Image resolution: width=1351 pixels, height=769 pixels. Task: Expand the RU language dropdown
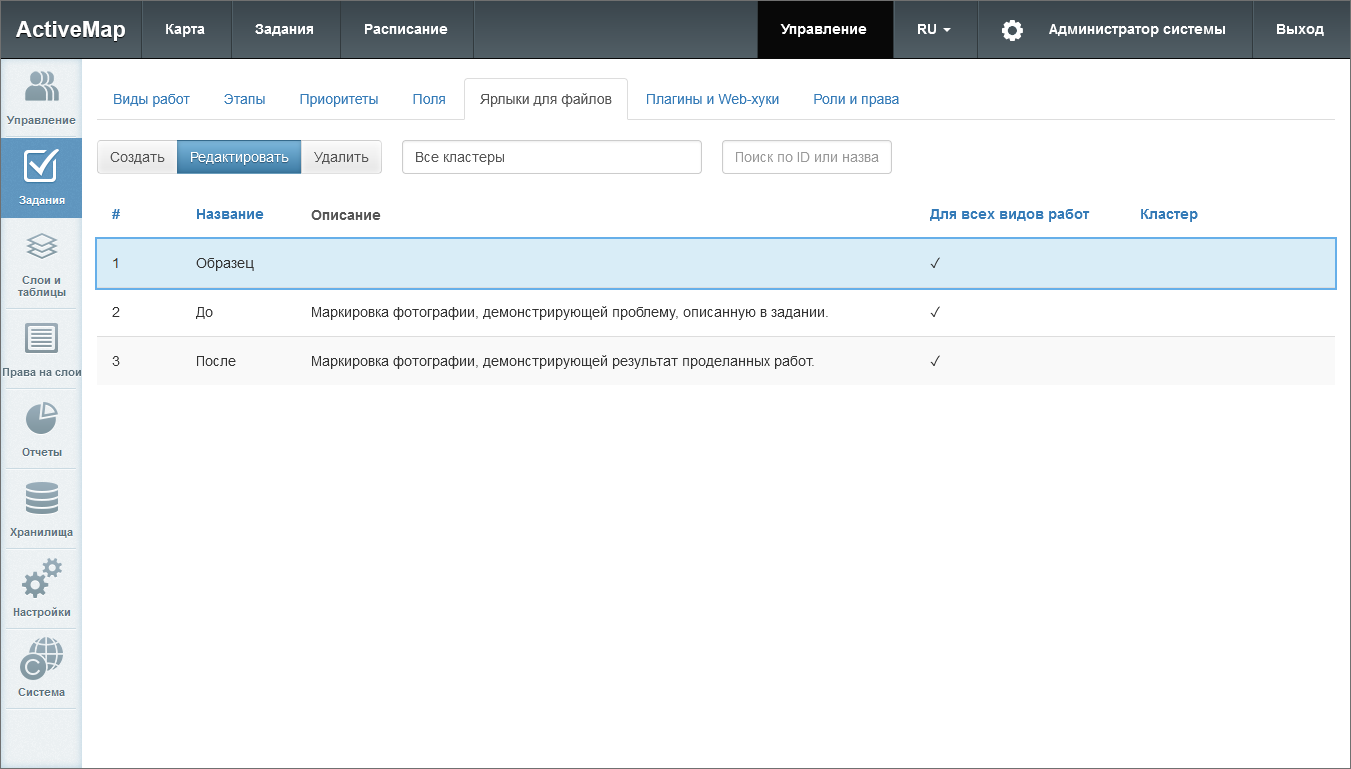point(933,30)
